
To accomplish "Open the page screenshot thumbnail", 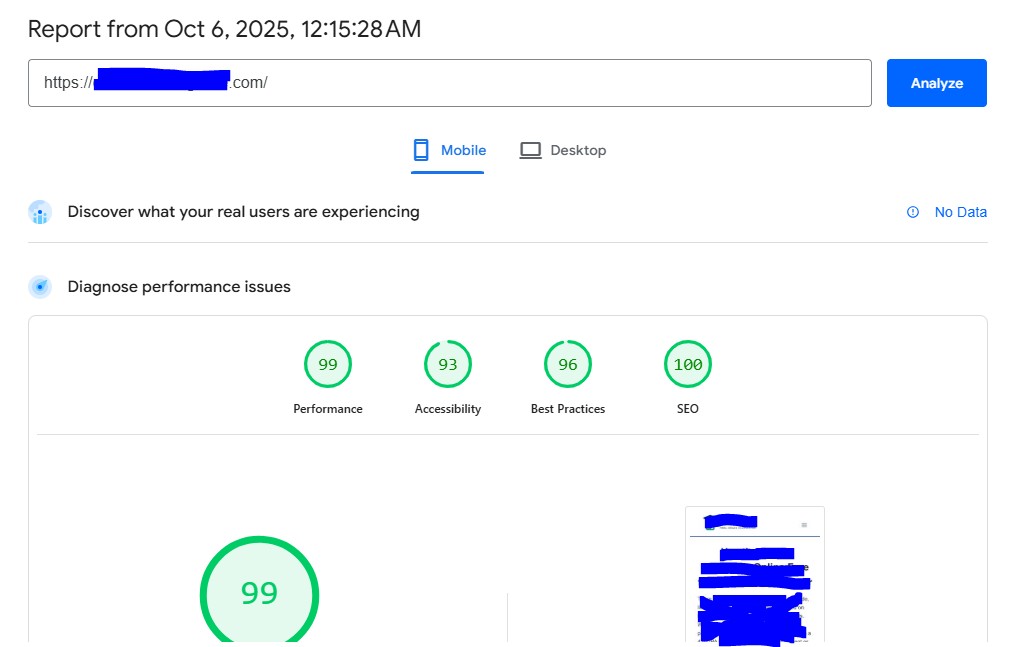I will (x=755, y=574).
